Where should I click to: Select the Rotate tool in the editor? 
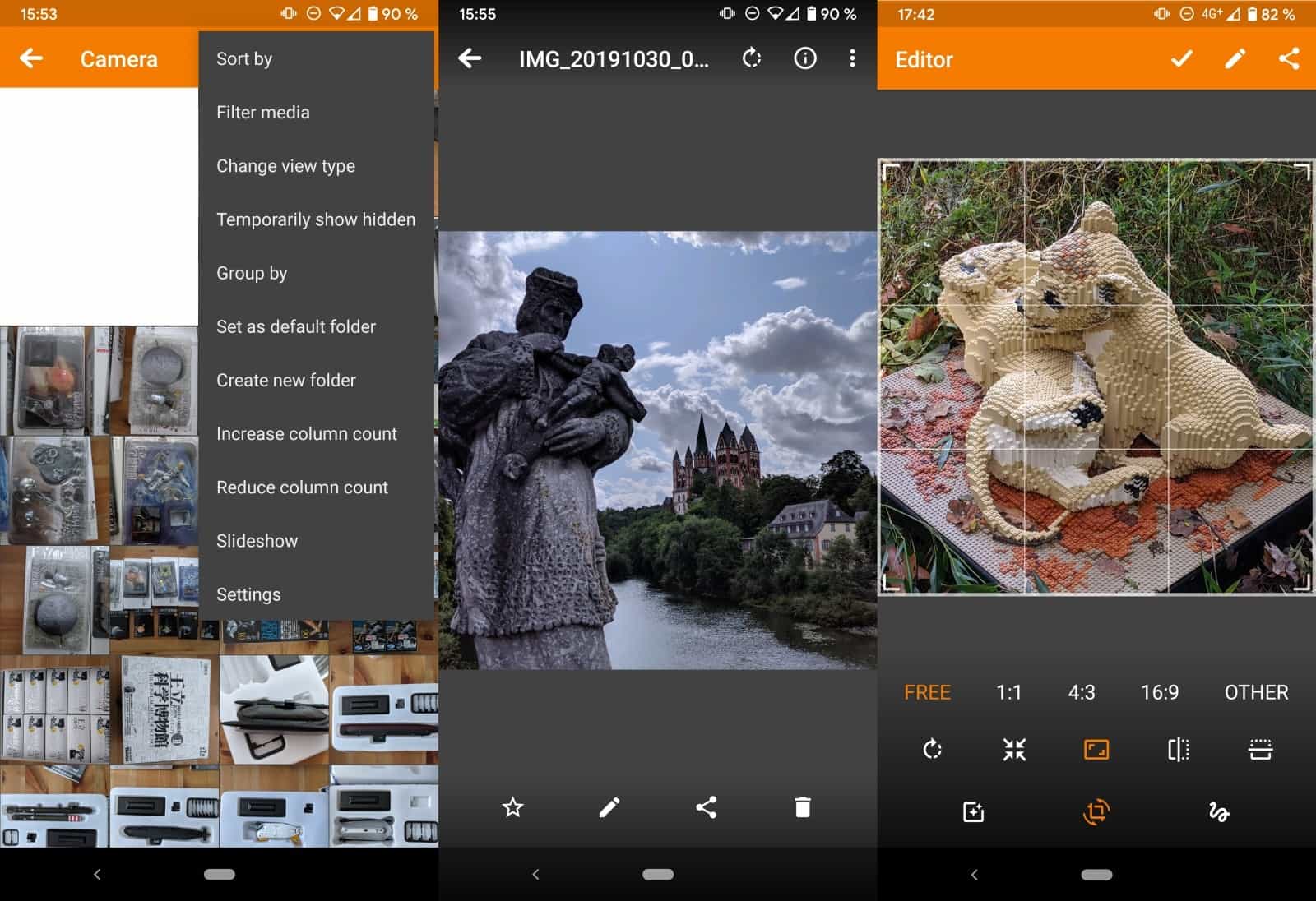(932, 749)
